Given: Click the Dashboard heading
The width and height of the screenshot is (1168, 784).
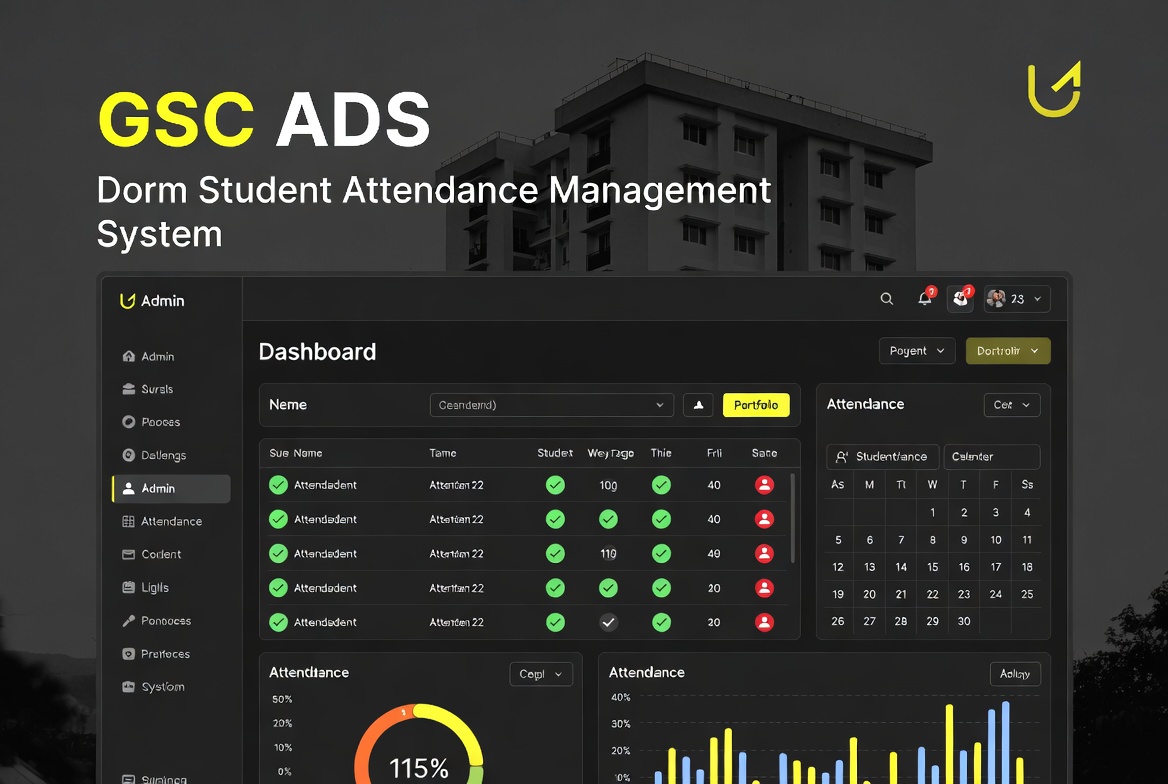Looking at the screenshot, I should [317, 352].
